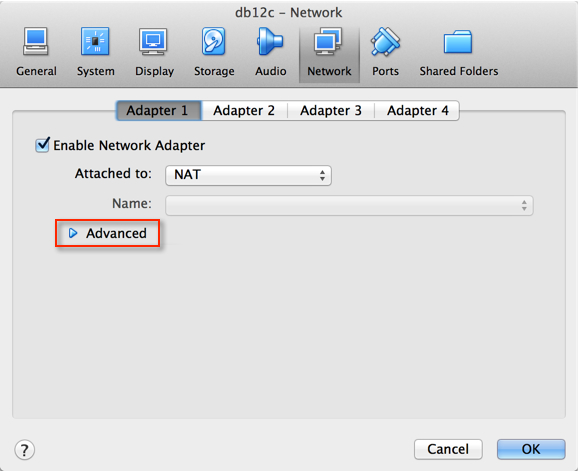Expand the Advanced disclosure triangle

coord(73,233)
